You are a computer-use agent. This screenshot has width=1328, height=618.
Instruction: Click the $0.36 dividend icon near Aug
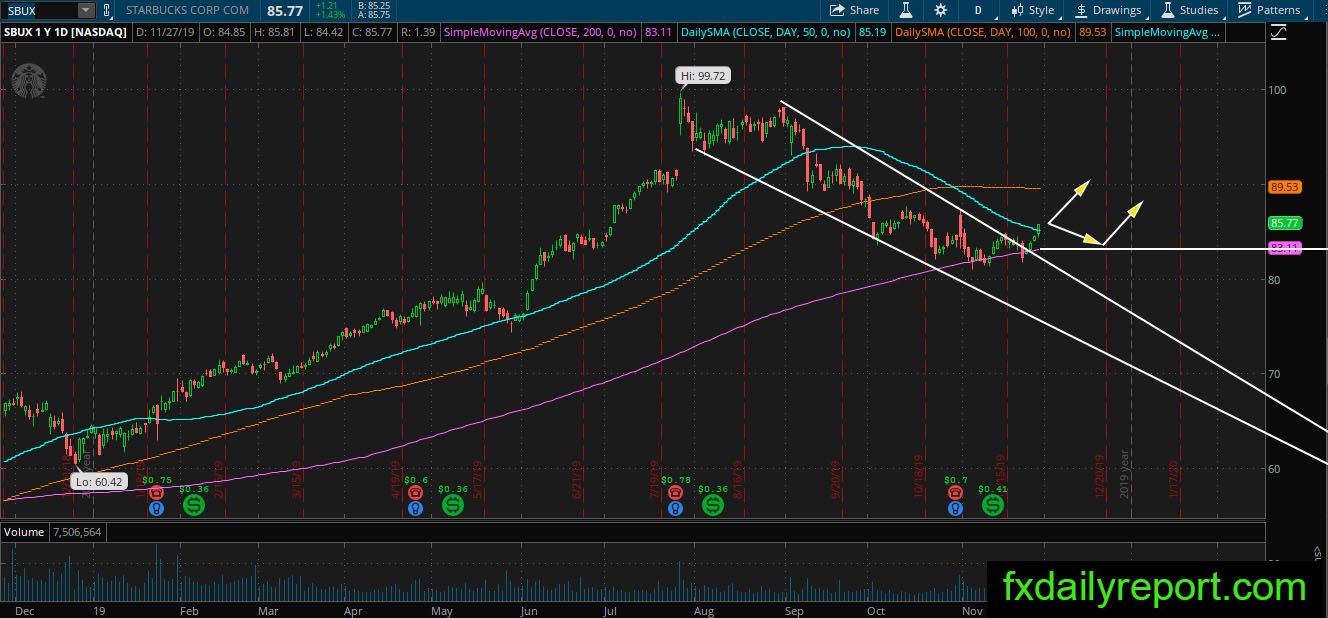pyautogui.click(x=713, y=506)
